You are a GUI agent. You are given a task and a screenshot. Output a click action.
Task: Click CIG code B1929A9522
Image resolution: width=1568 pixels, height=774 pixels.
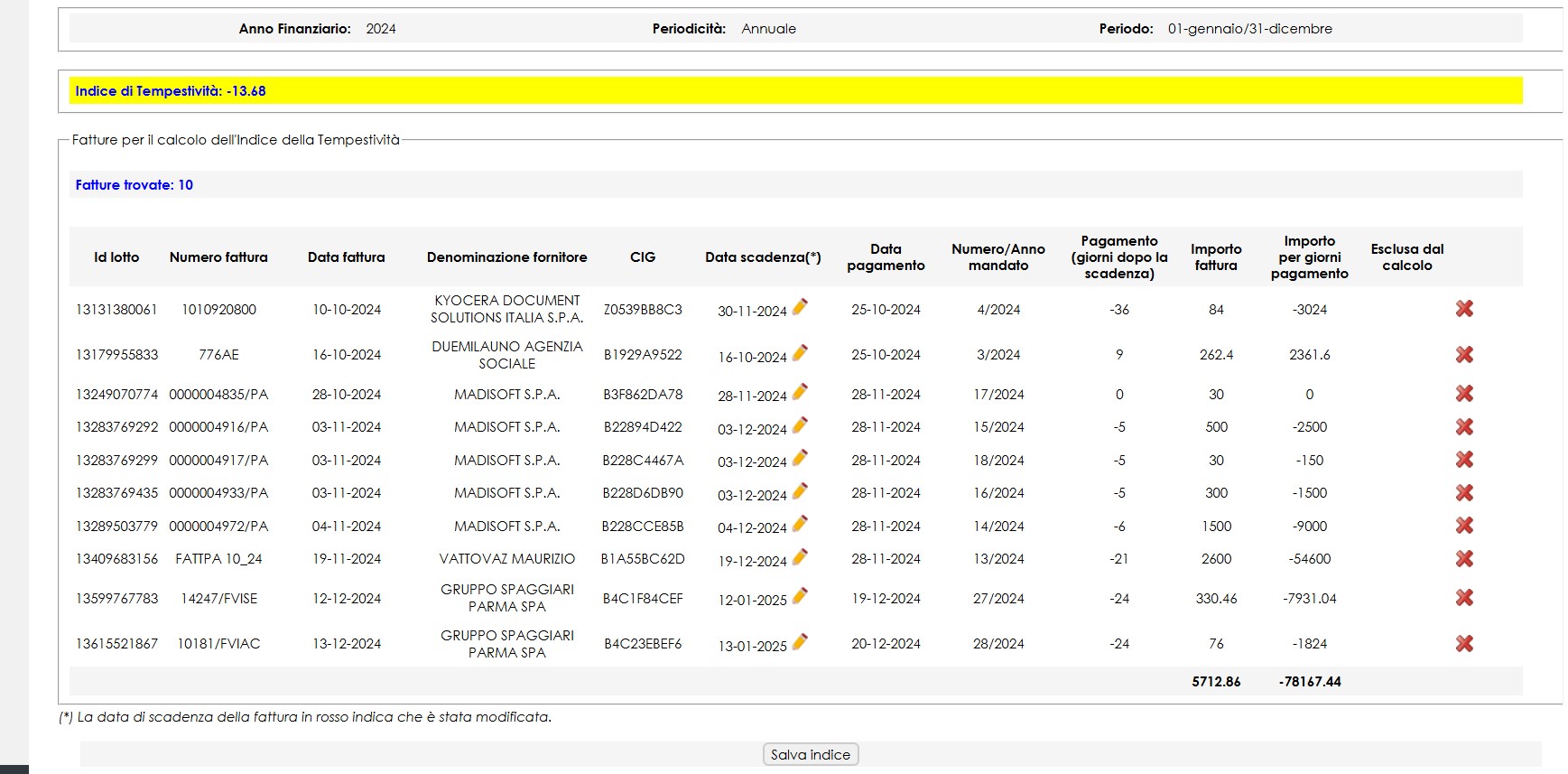[x=643, y=355]
